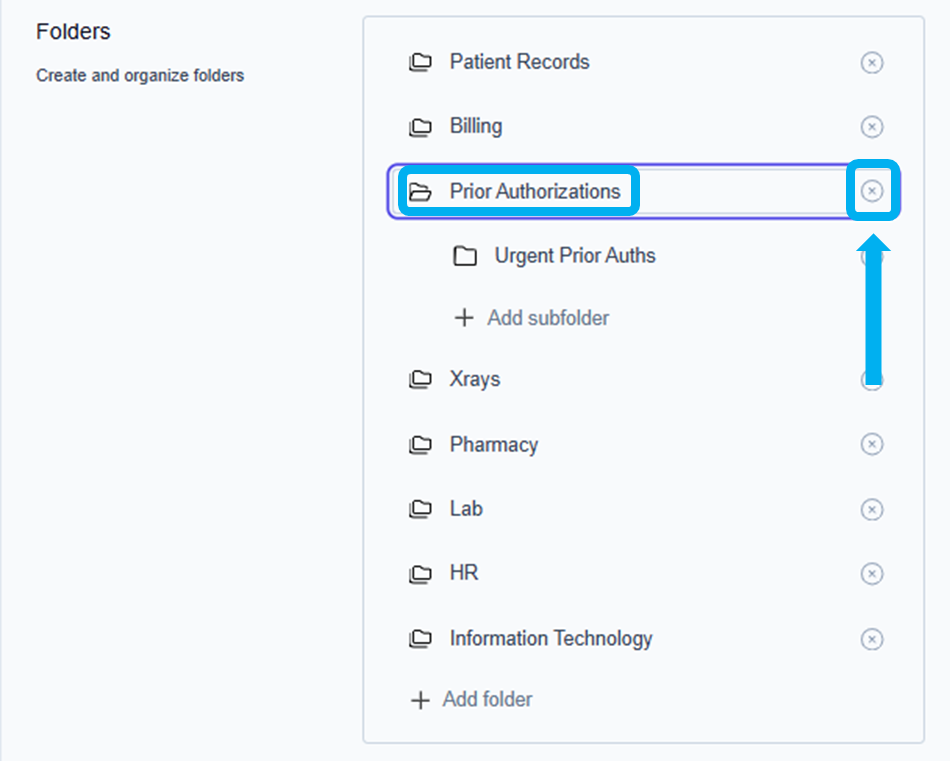This screenshot has height=761, width=950.
Task: Delete the Billing folder using X
Action: pyautogui.click(x=872, y=127)
